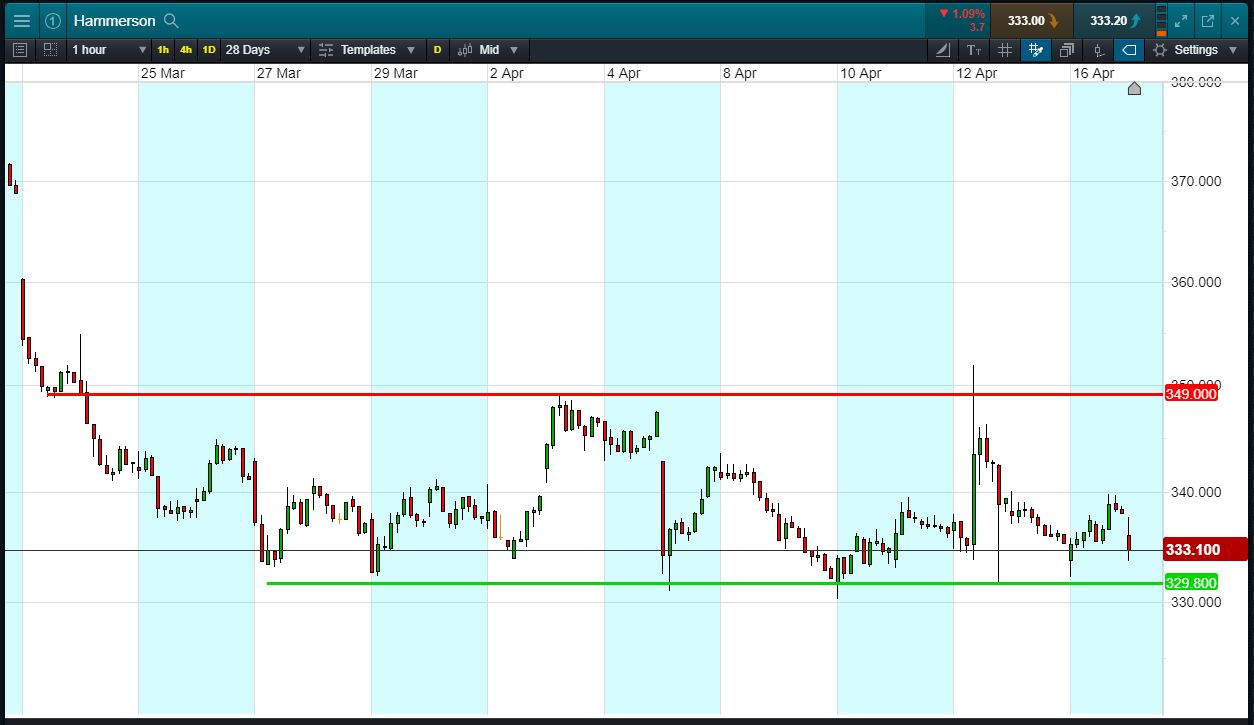Click the grey scroll-up arrow on price axis

[x=1134, y=88]
